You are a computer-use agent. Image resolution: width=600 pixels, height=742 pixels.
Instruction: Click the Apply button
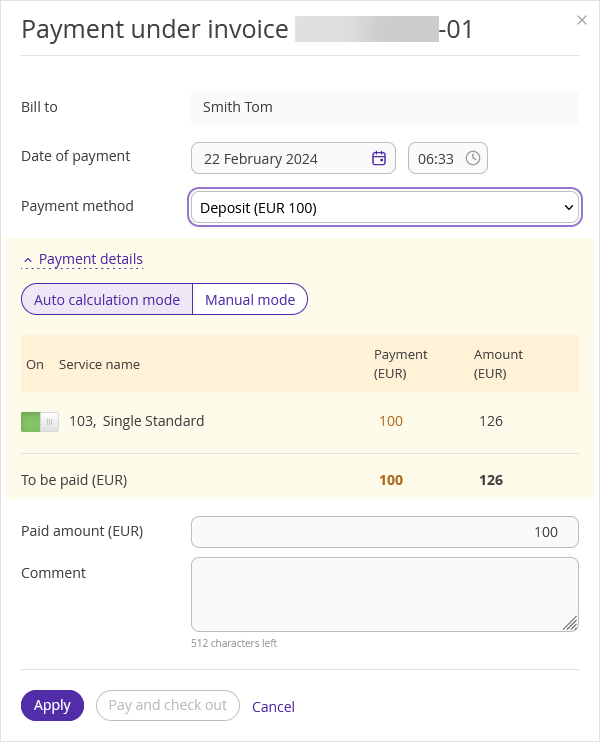pyautogui.click(x=52, y=705)
